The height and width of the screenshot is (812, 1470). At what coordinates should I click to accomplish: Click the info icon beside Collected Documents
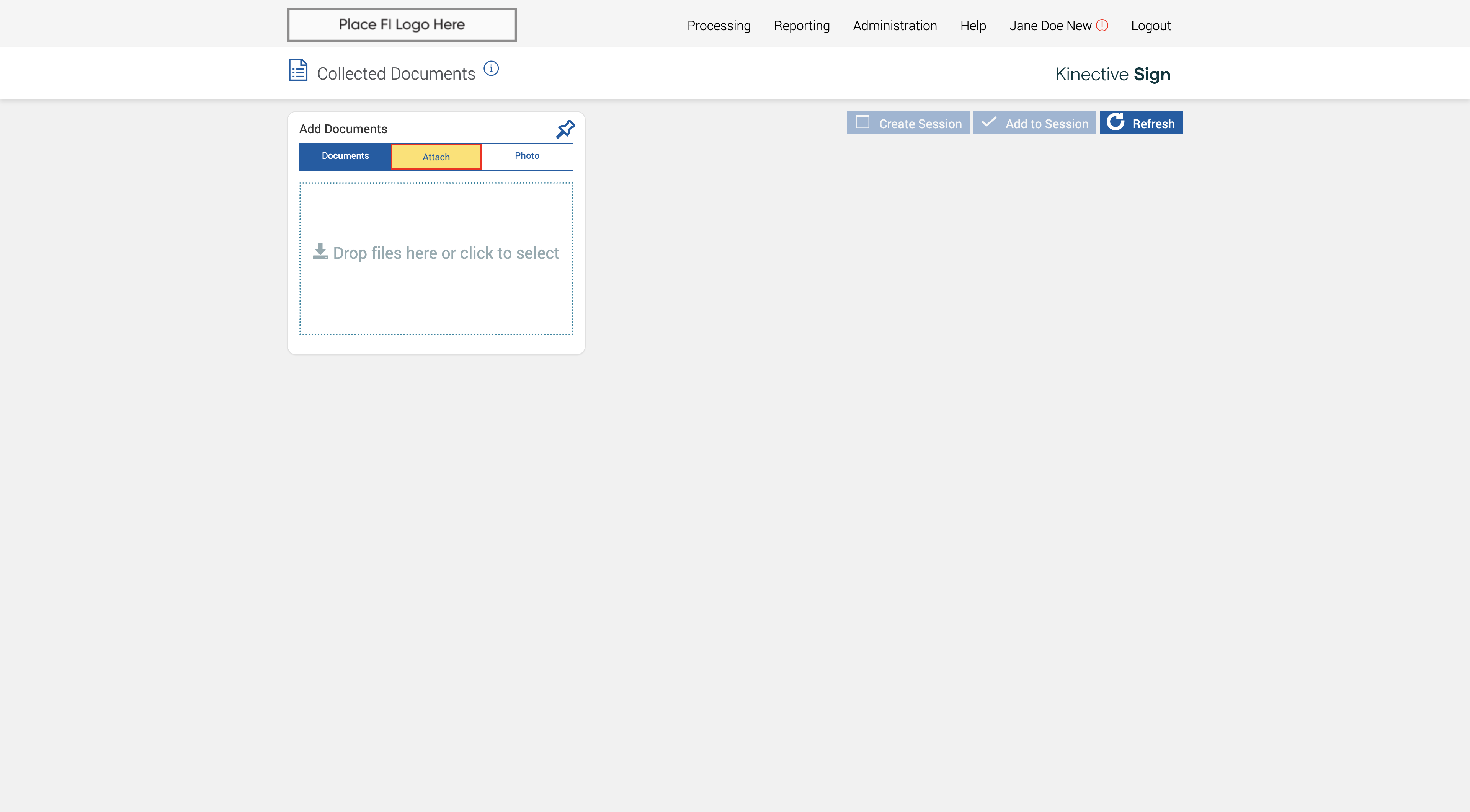coord(491,68)
